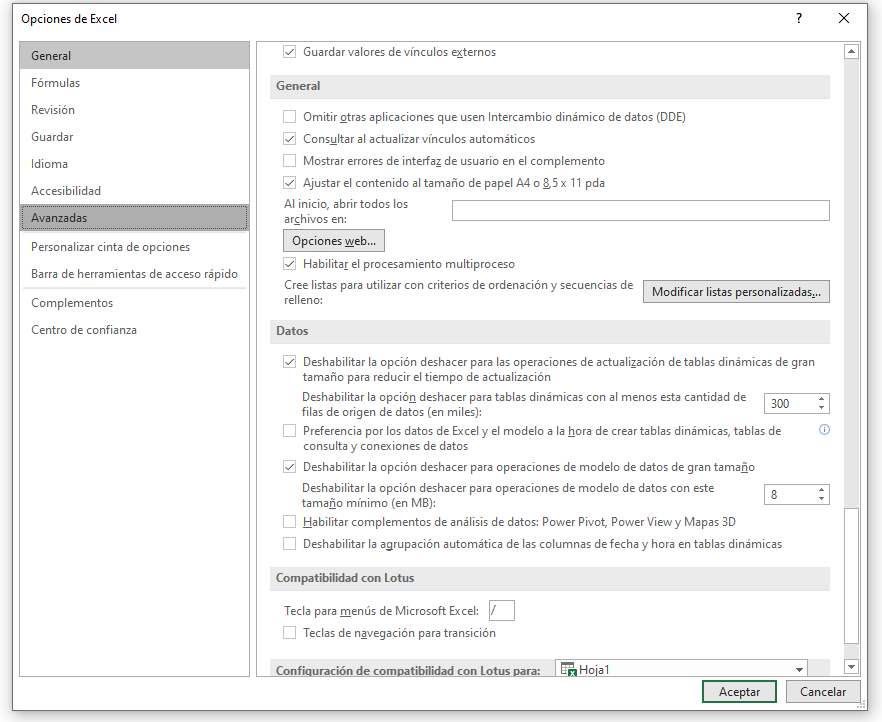Select the General category
882x722 pixels.
pyautogui.click(x=134, y=56)
